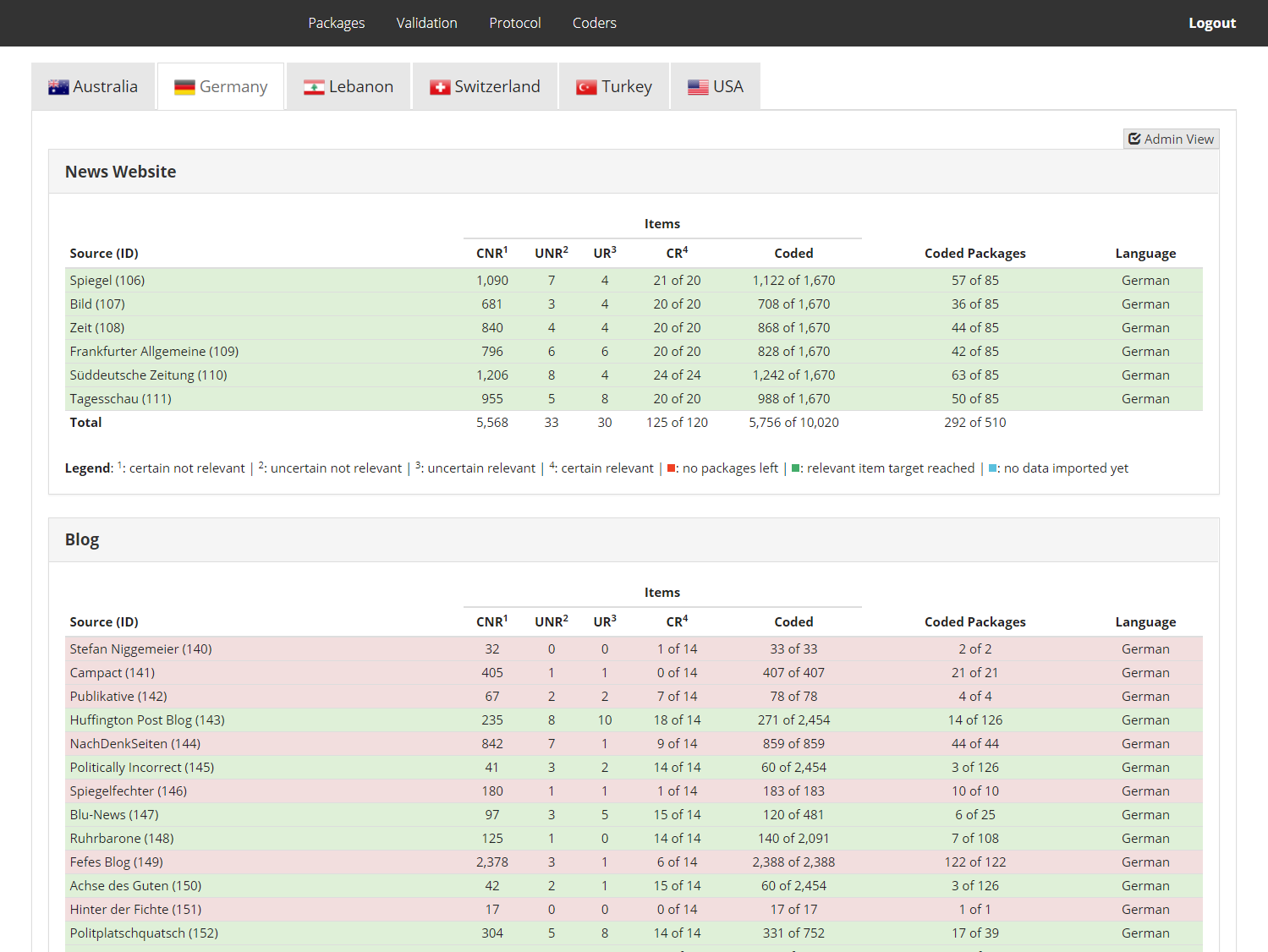
Task: Click the USA flag icon
Action: point(698,87)
